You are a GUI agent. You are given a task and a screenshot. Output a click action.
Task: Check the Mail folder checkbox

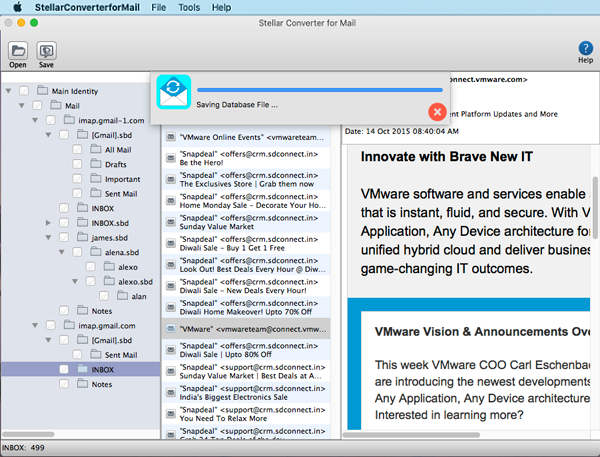pos(37,105)
